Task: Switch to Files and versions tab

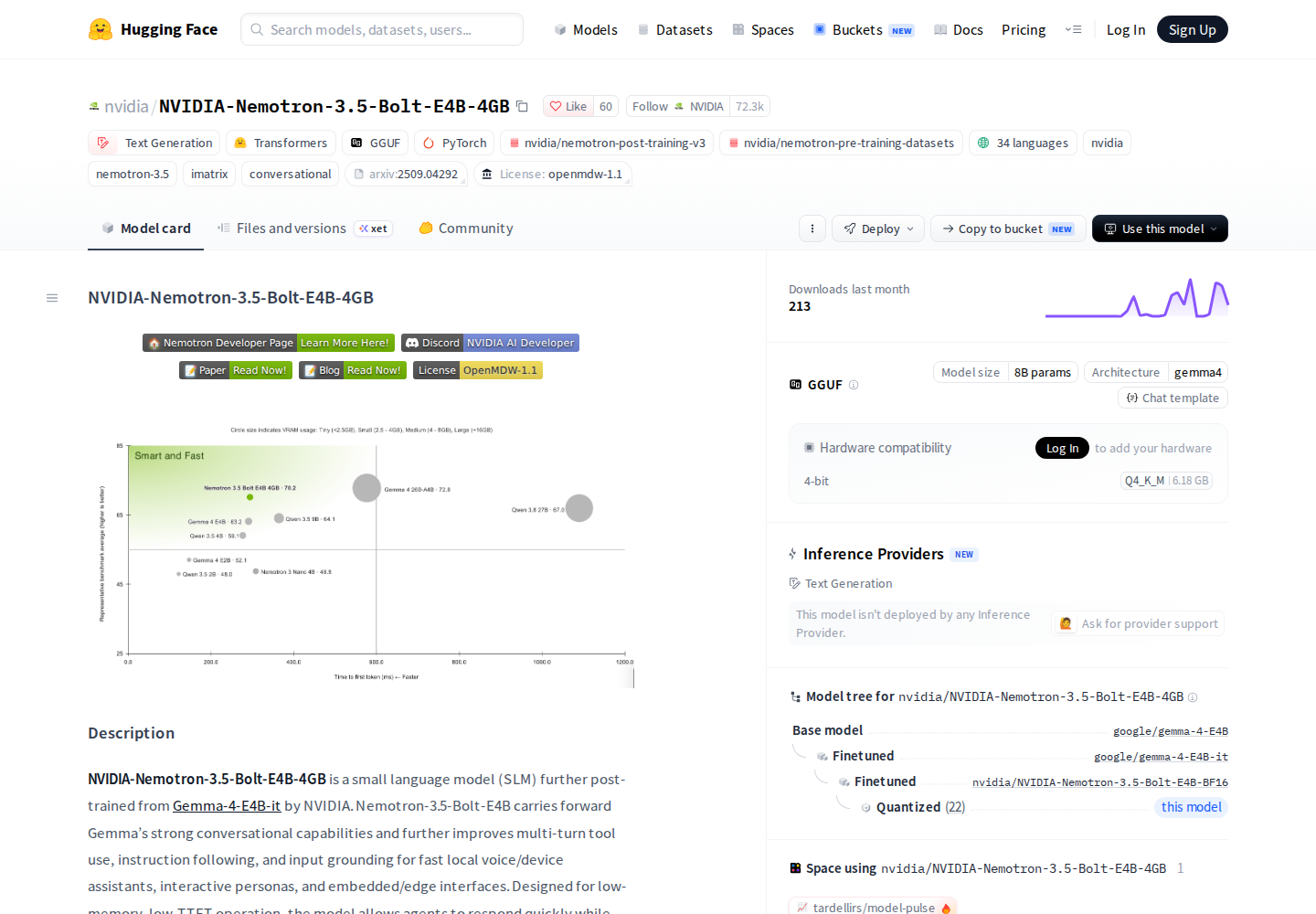Action: point(304,228)
